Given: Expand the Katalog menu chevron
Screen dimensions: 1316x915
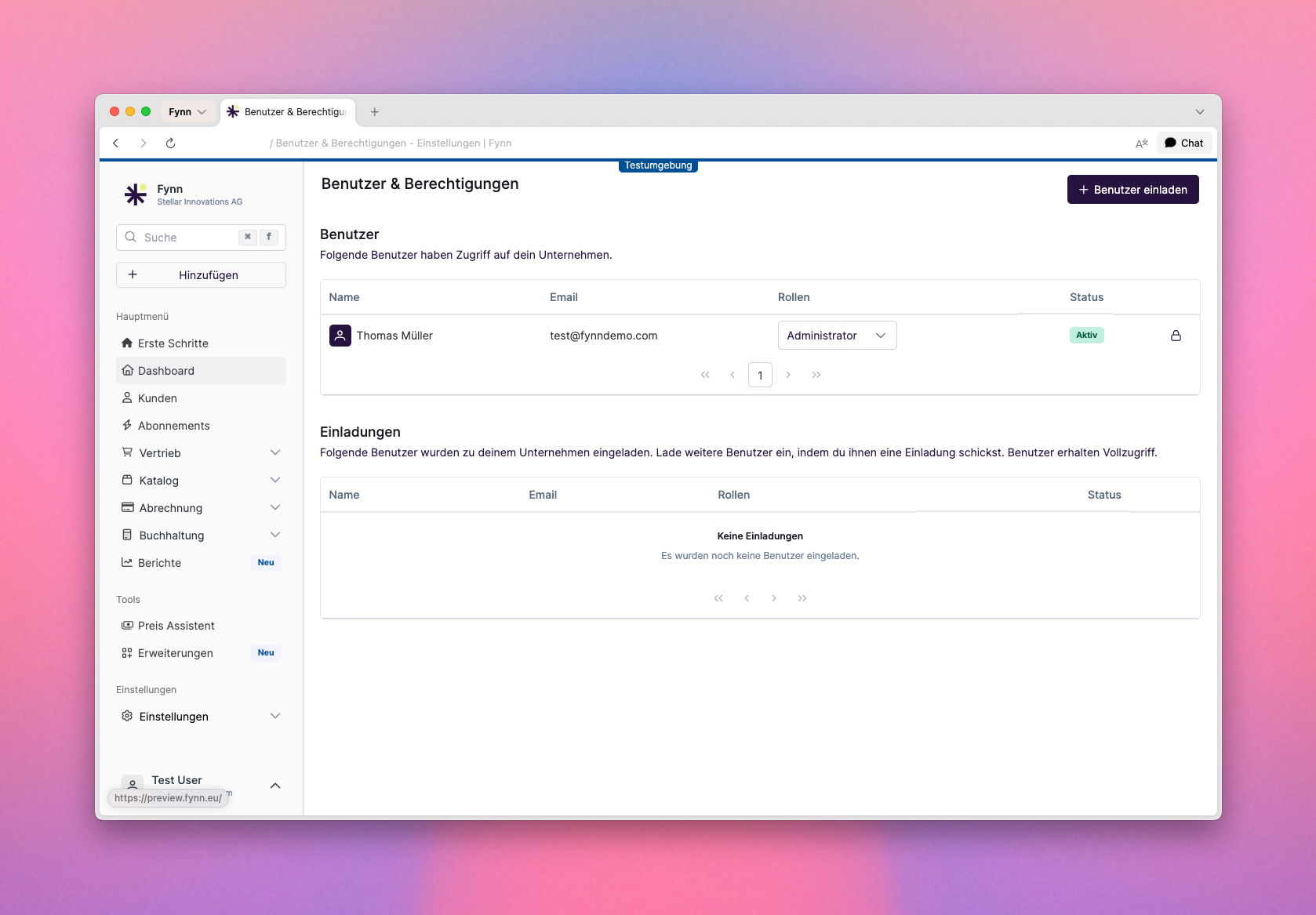Looking at the screenshot, I should click(275, 480).
